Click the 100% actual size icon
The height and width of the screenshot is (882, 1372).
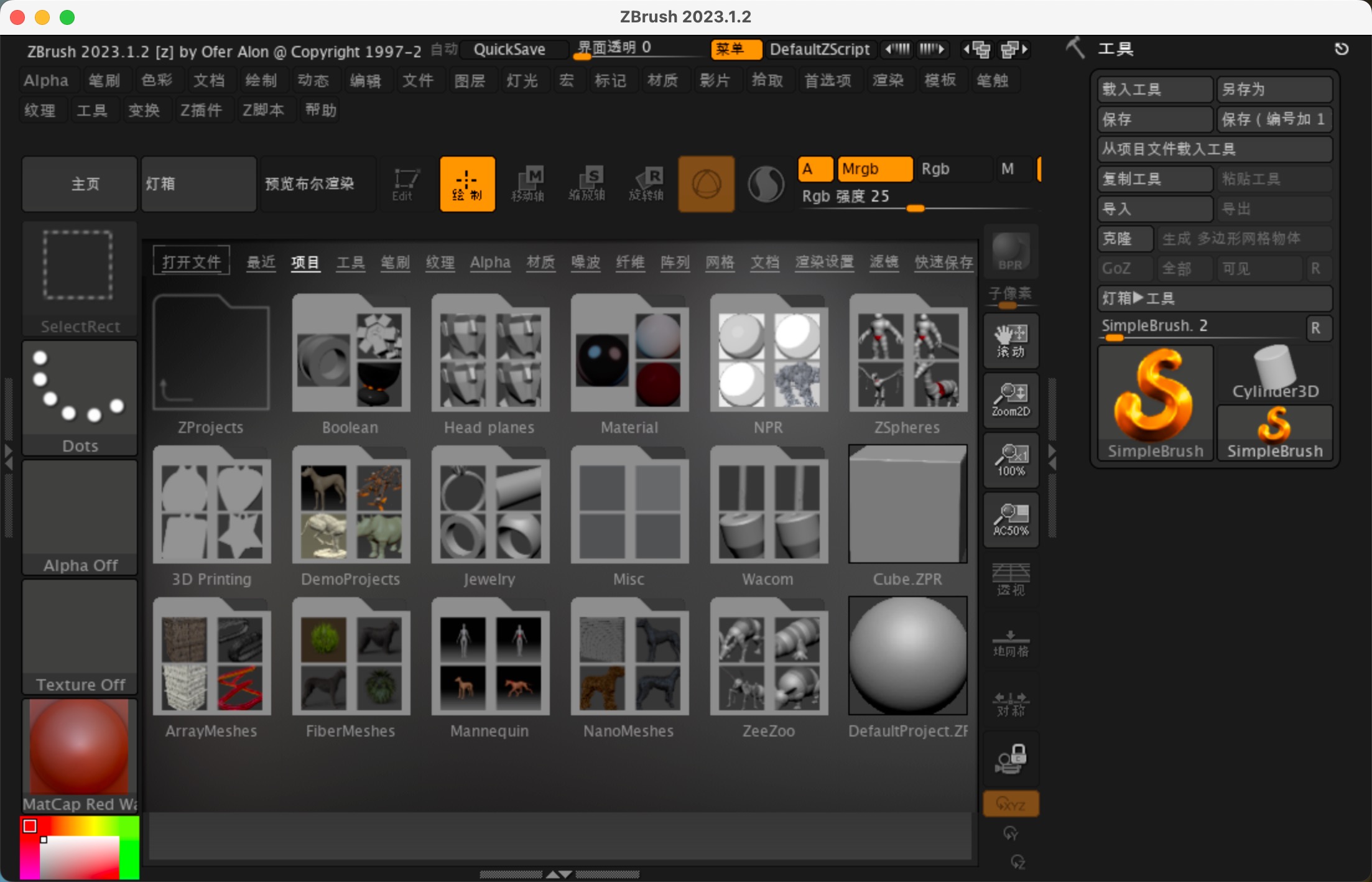(1011, 460)
